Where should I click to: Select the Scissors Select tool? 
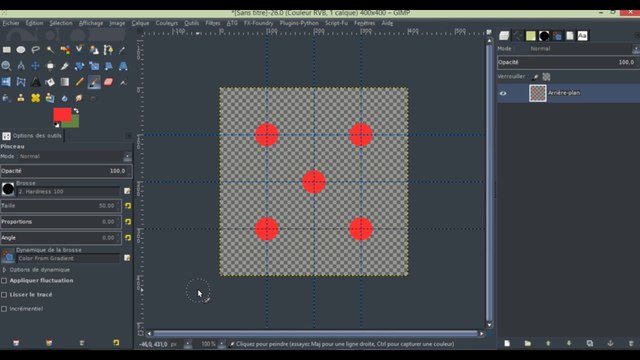point(79,50)
